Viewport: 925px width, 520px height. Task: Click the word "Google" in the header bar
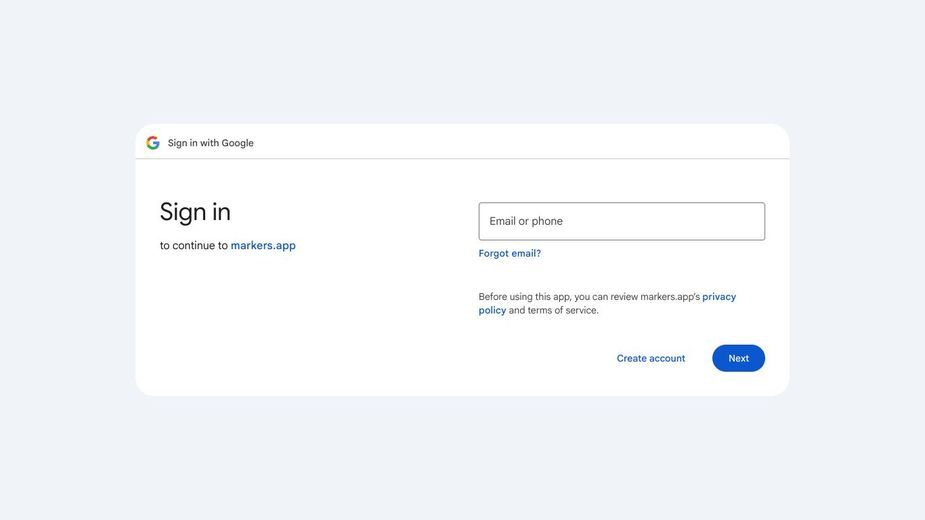pyautogui.click(x=238, y=143)
